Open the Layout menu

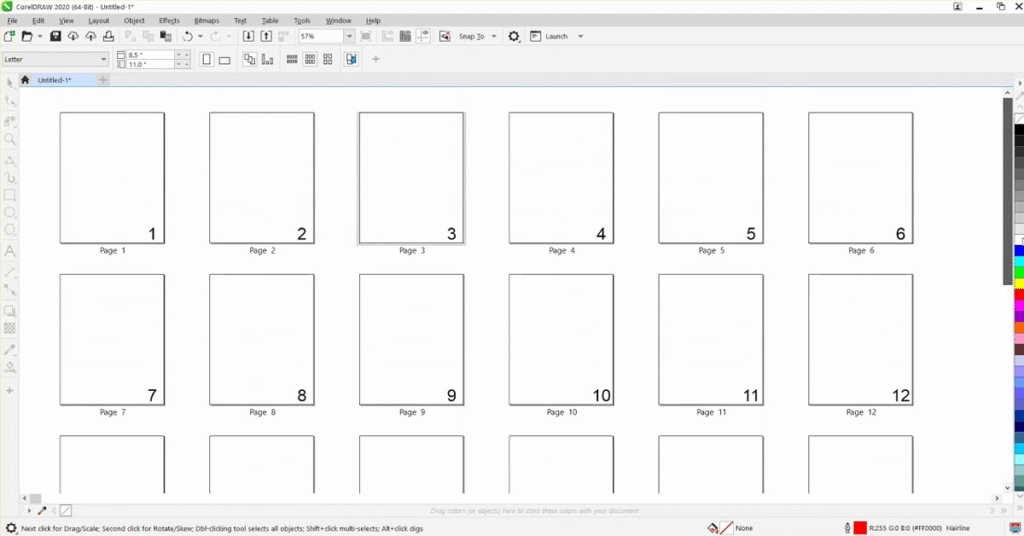(x=99, y=21)
